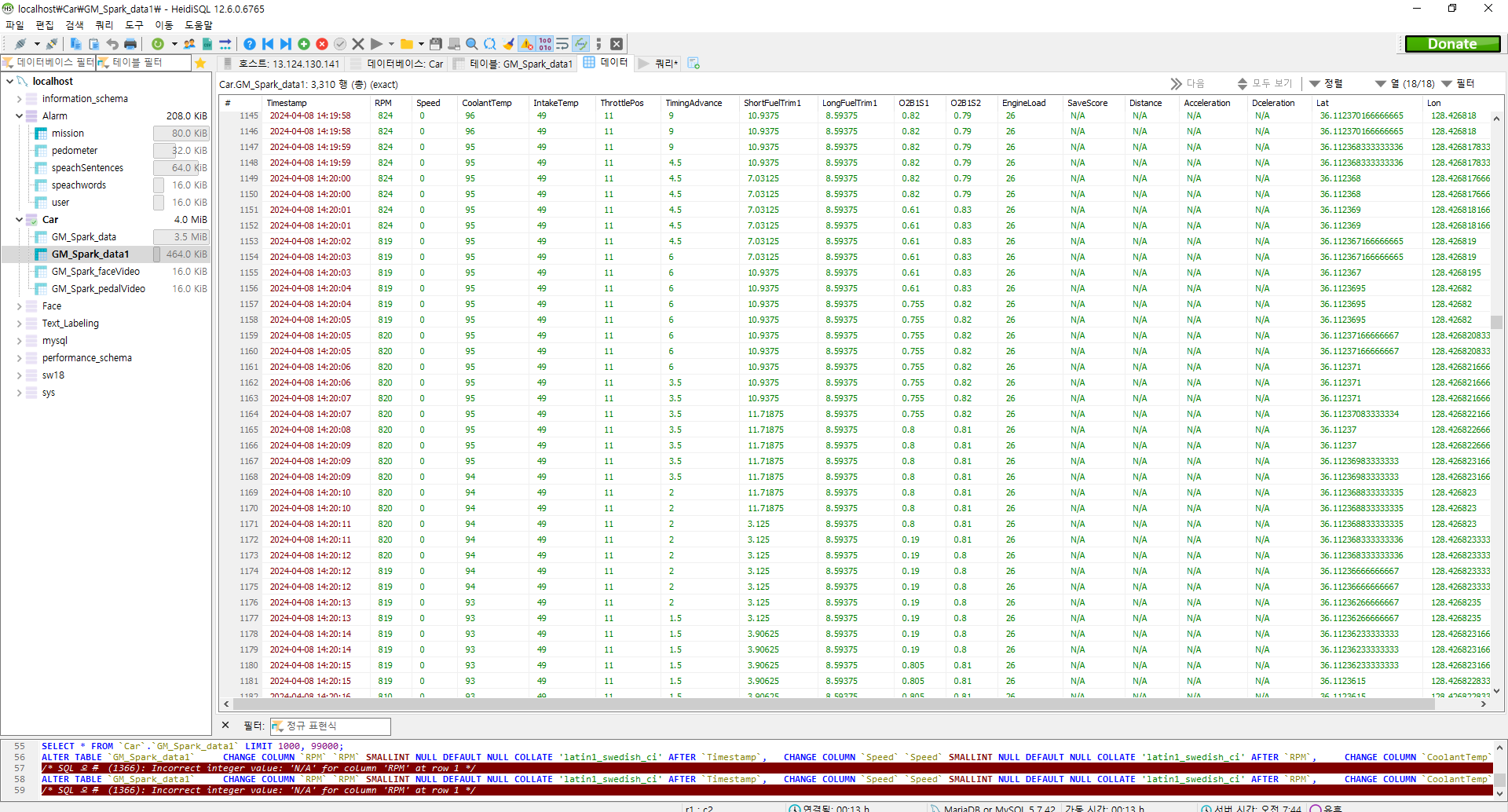Click the broom clean-up icon
The height and width of the screenshot is (812, 1508).
[509, 44]
